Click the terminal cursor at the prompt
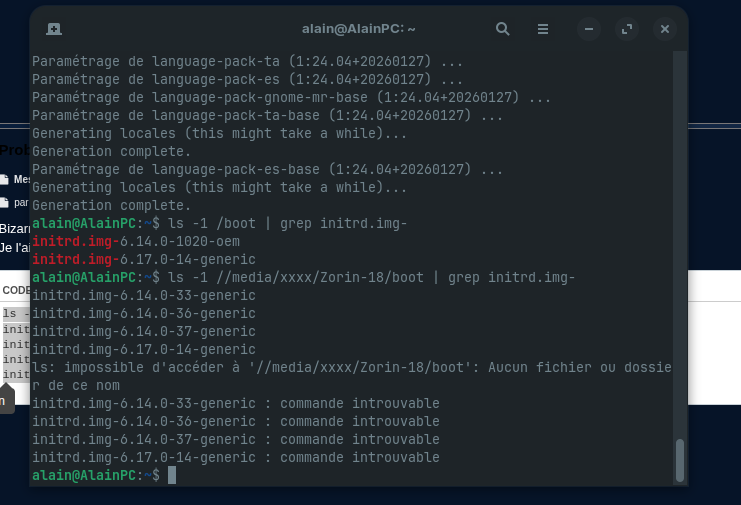 (172, 475)
